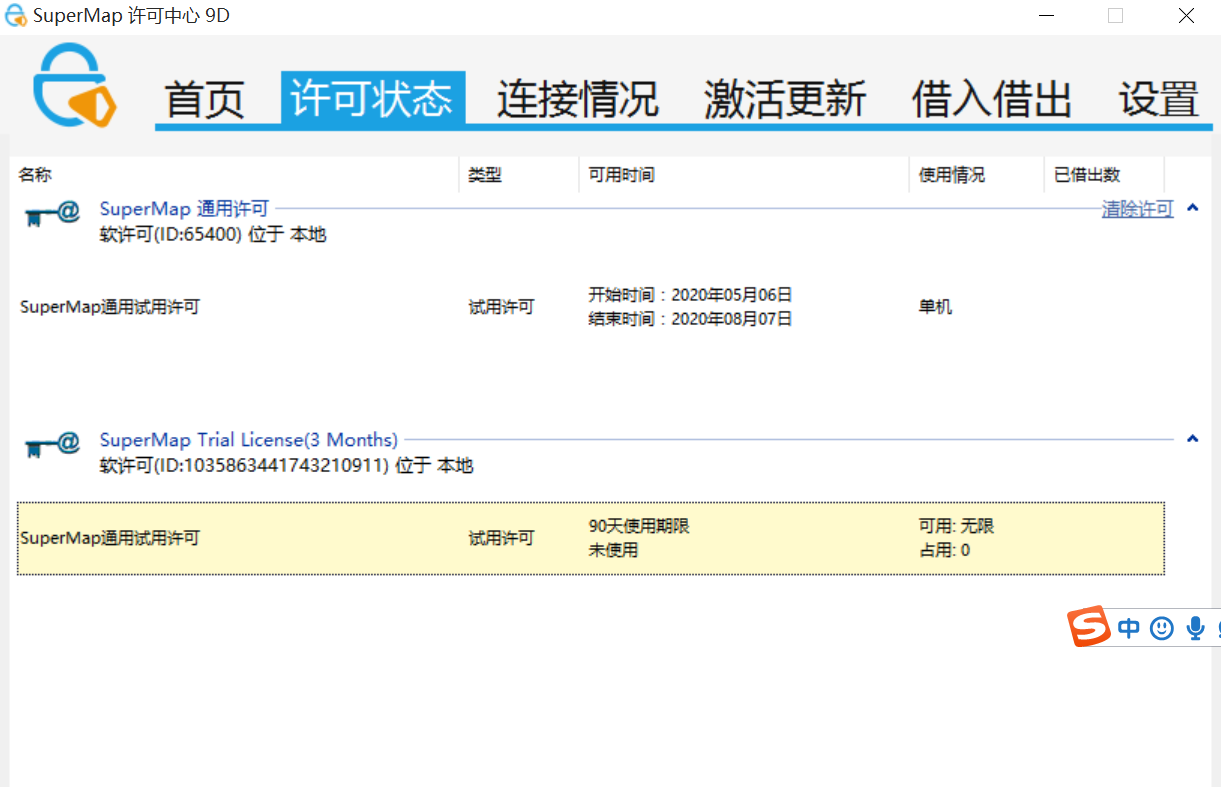
Task: Click the Sogou input method S icon
Action: [1089, 627]
